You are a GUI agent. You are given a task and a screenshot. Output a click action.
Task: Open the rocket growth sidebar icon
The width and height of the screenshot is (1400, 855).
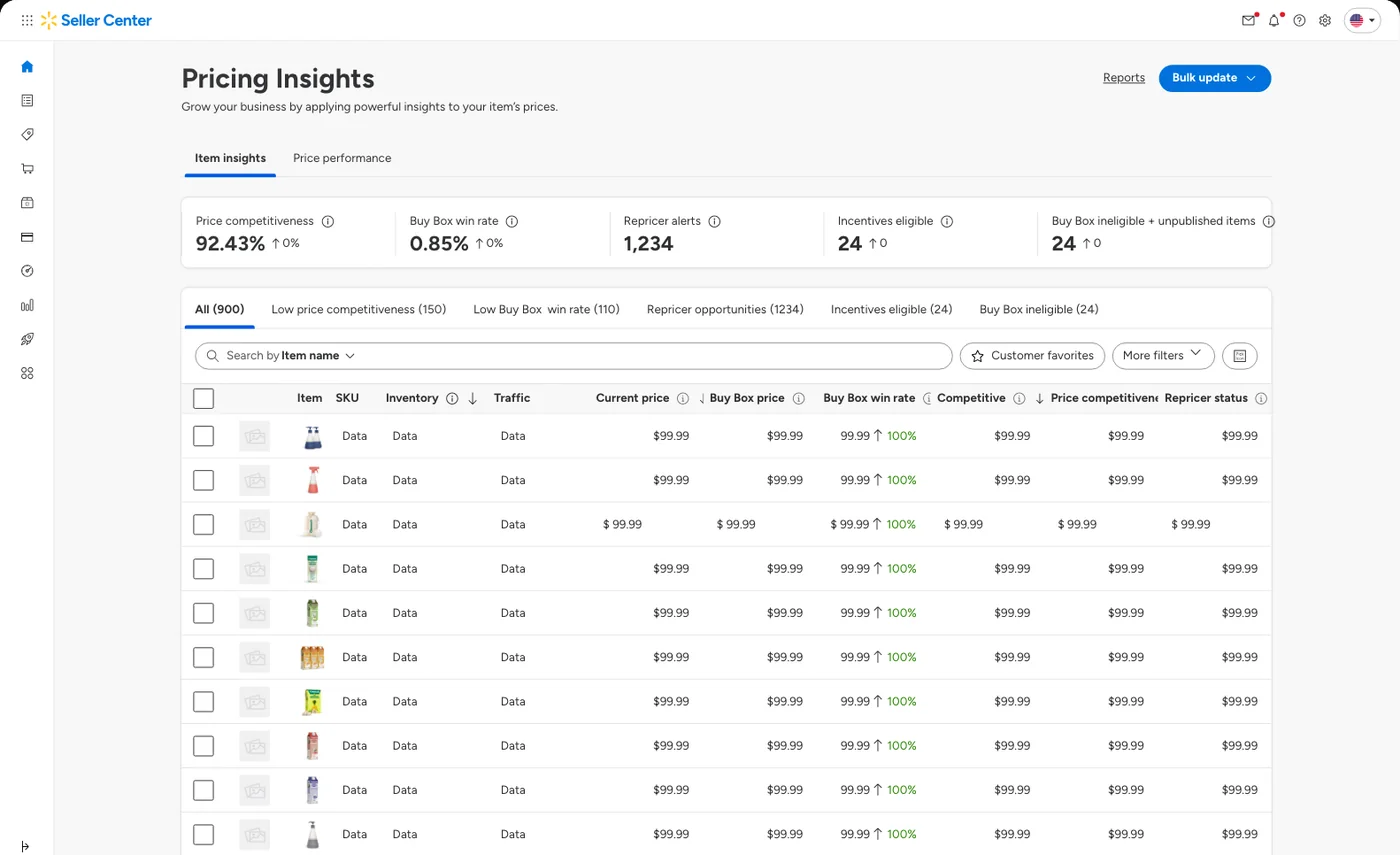27,339
